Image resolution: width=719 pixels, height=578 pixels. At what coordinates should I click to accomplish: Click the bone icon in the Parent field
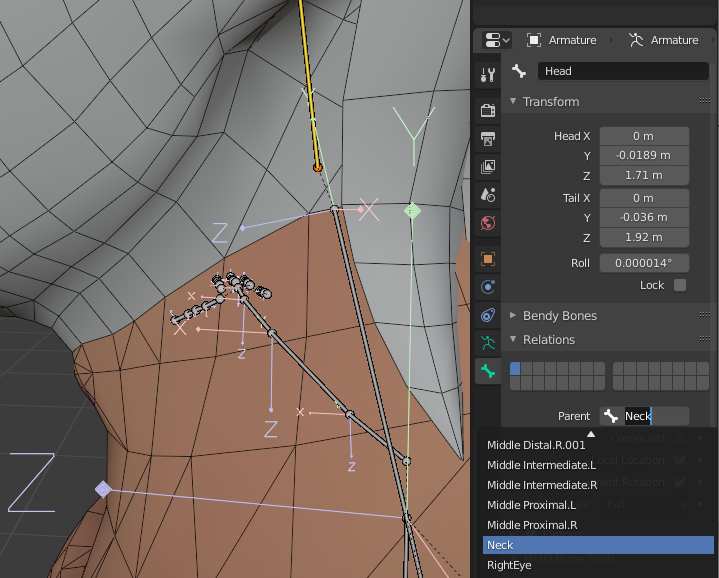point(611,416)
